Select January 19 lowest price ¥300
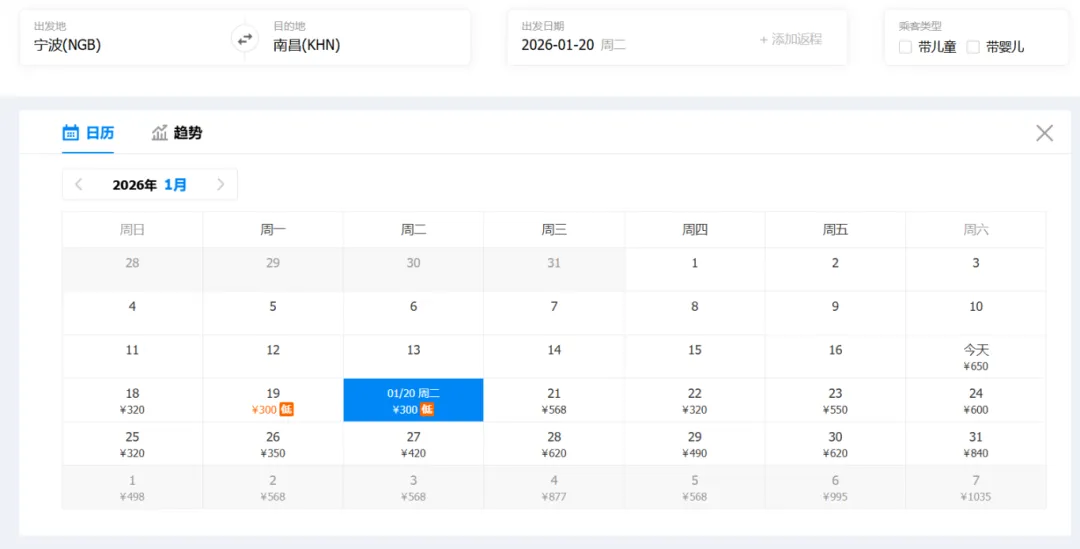1080x549 pixels. [273, 400]
